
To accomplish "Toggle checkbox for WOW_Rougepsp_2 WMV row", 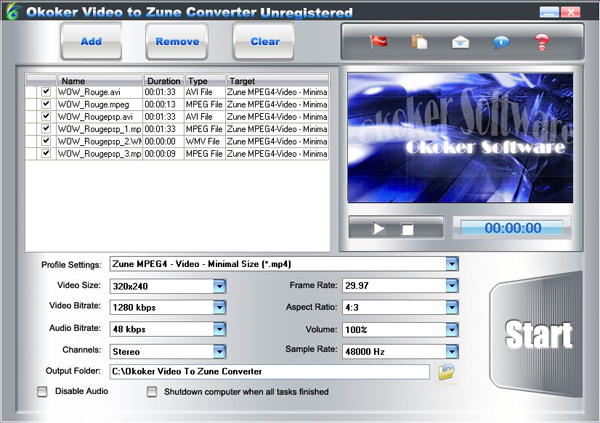I will tap(46, 141).
